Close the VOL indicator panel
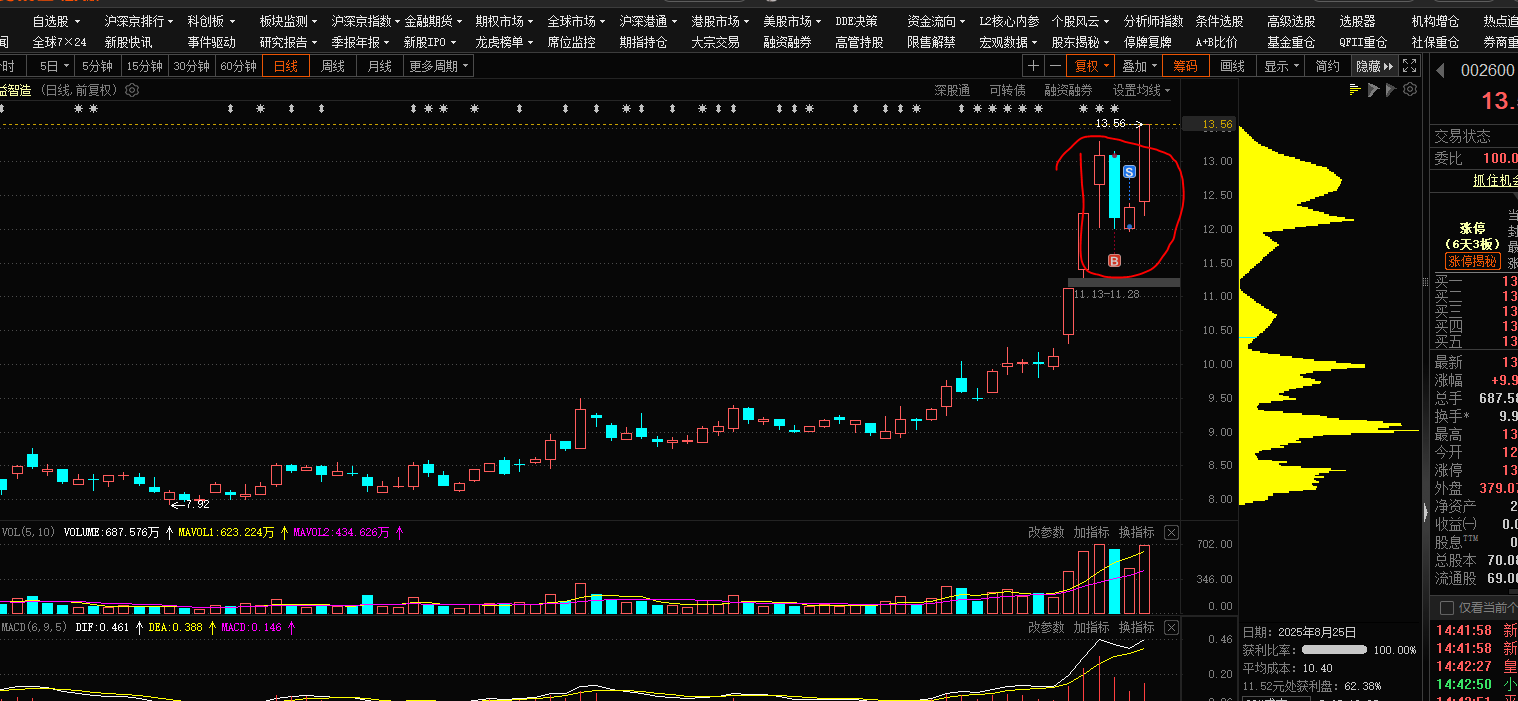This screenshot has width=1518, height=701. tap(1172, 532)
